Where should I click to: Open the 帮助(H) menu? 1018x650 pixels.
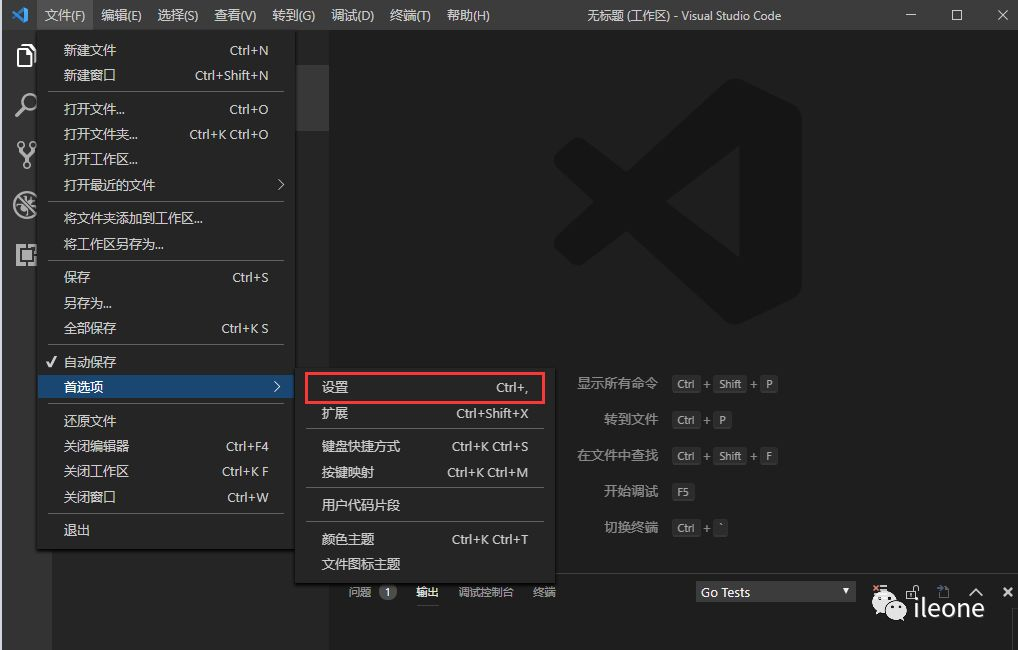[x=467, y=15]
